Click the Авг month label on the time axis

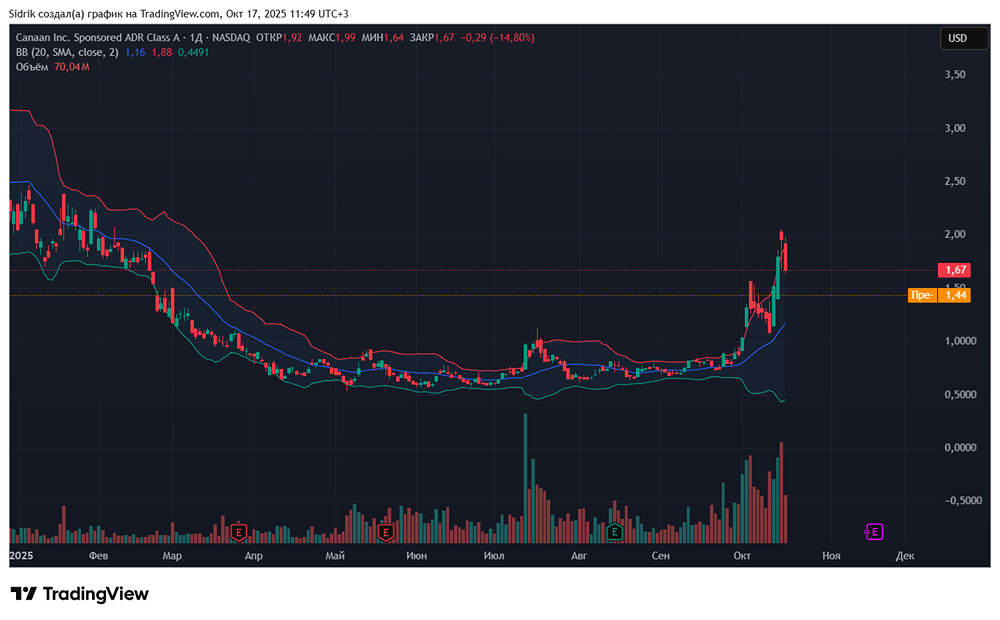[578, 556]
